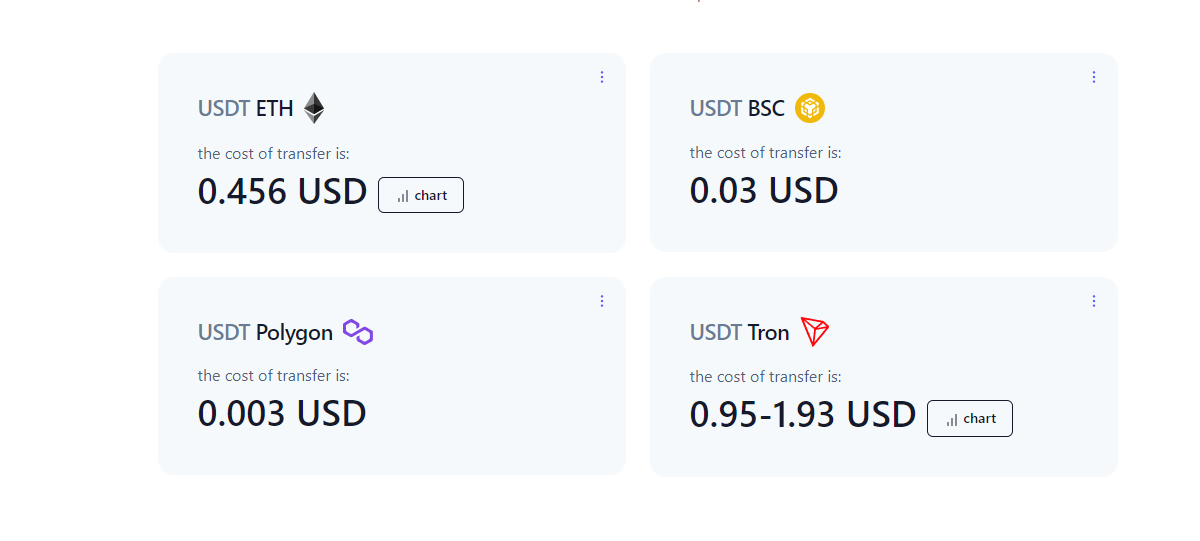Click bar-chart icon in ETH chart button
This screenshot has height=541, width=1200.
(402, 196)
